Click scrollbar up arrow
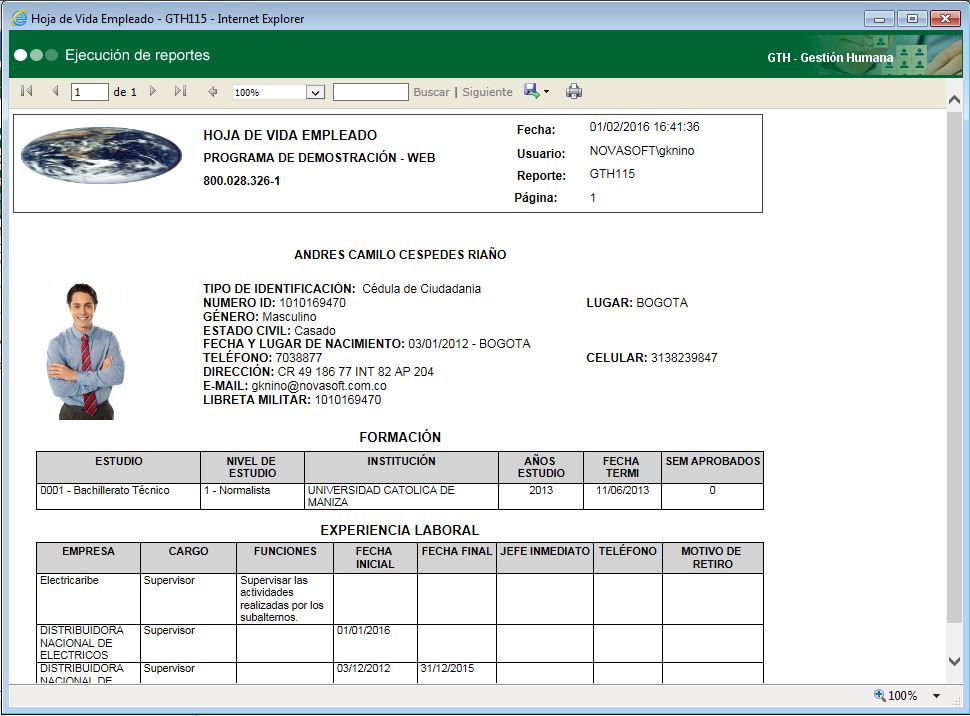Image resolution: width=970 pixels, height=716 pixels. click(x=954, y=100)
